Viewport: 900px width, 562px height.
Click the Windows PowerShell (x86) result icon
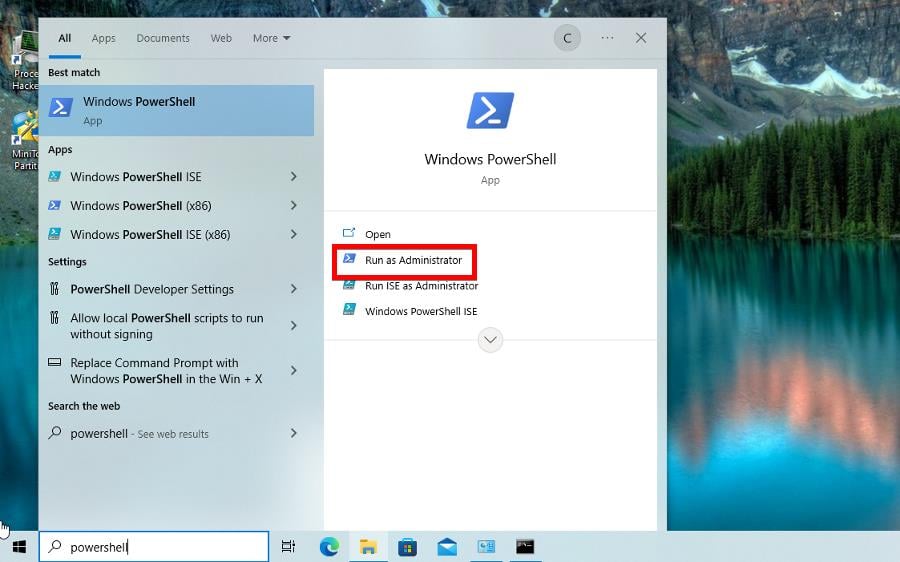(x=55, y=205)
